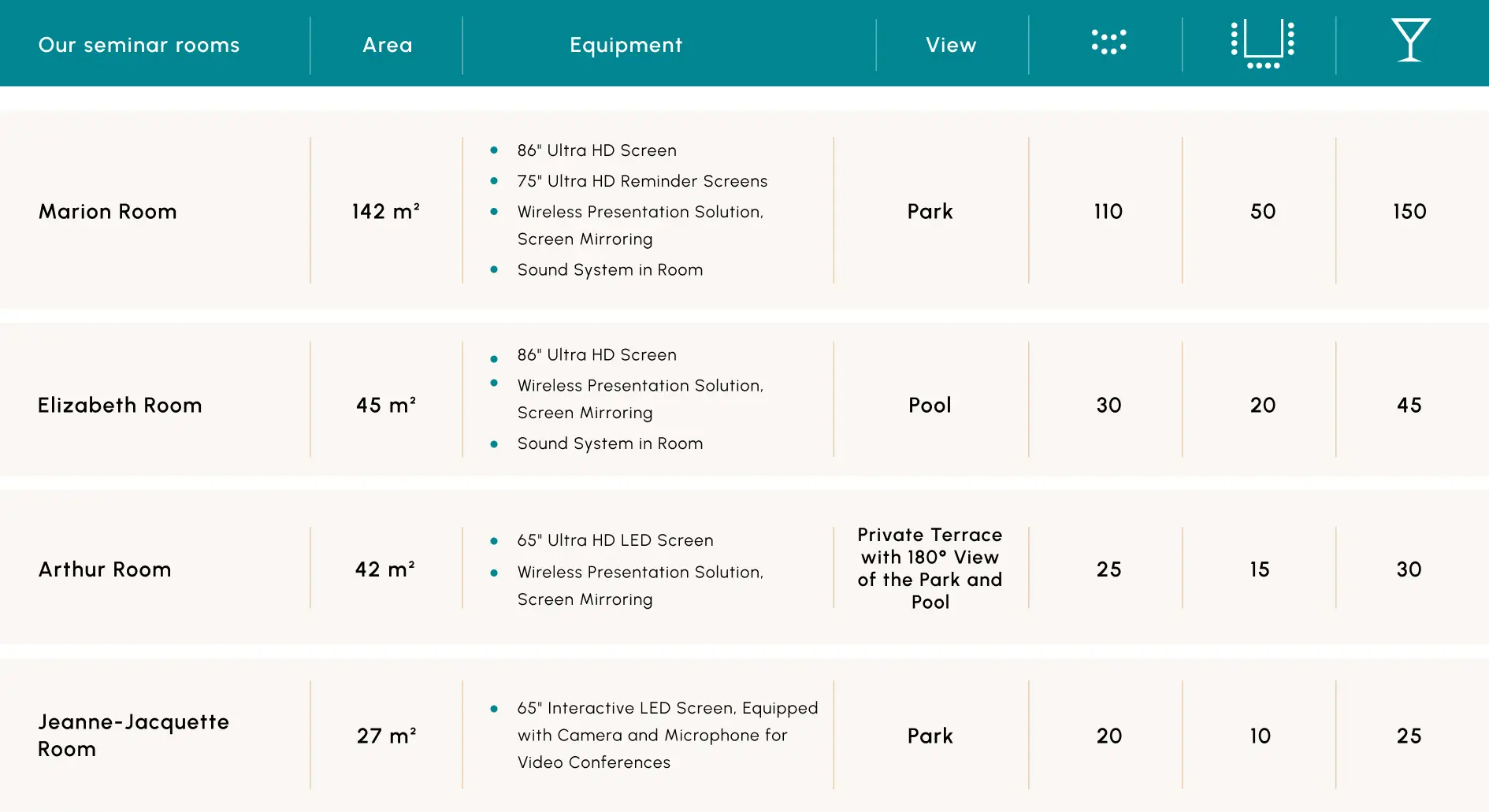This screenshot has height=812, width=1489.
Task: Click Marion Room's cocktail capacity 150
Action: pos(1409,211)
